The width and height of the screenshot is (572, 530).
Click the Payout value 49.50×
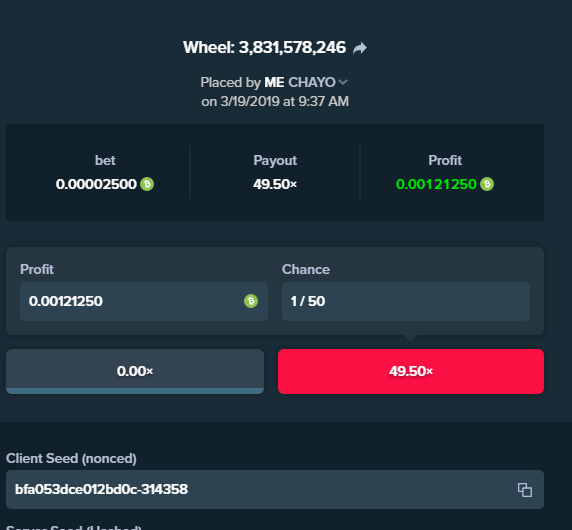(x=275, y=184)
